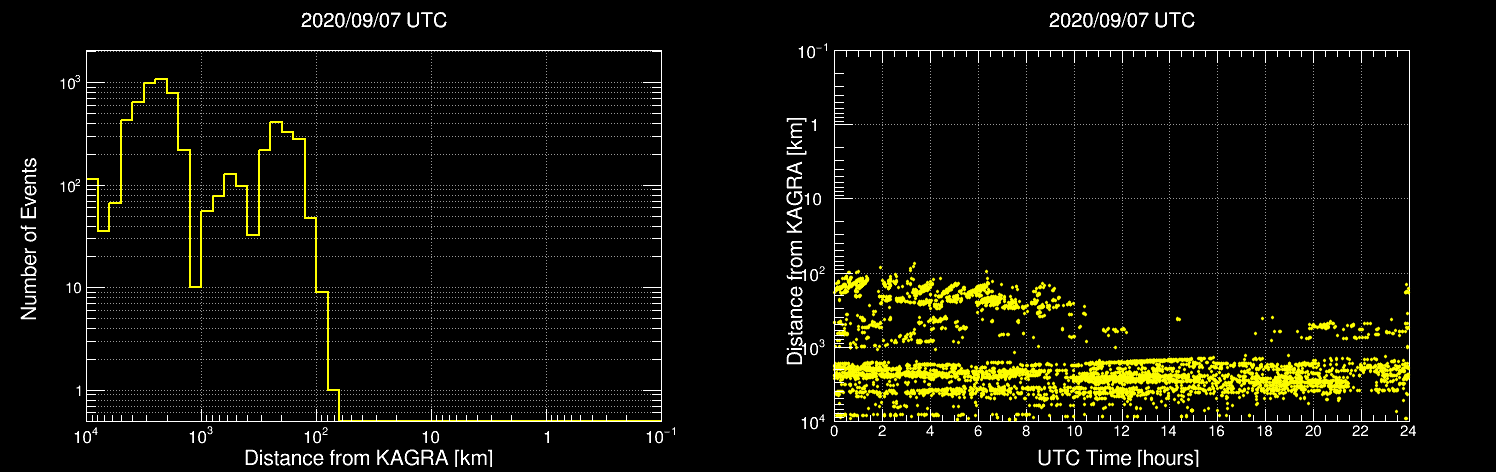1496x472 pixels.
Task: Click the "22" hour tick on the UTC axis
Action: tap(1361, 432)
